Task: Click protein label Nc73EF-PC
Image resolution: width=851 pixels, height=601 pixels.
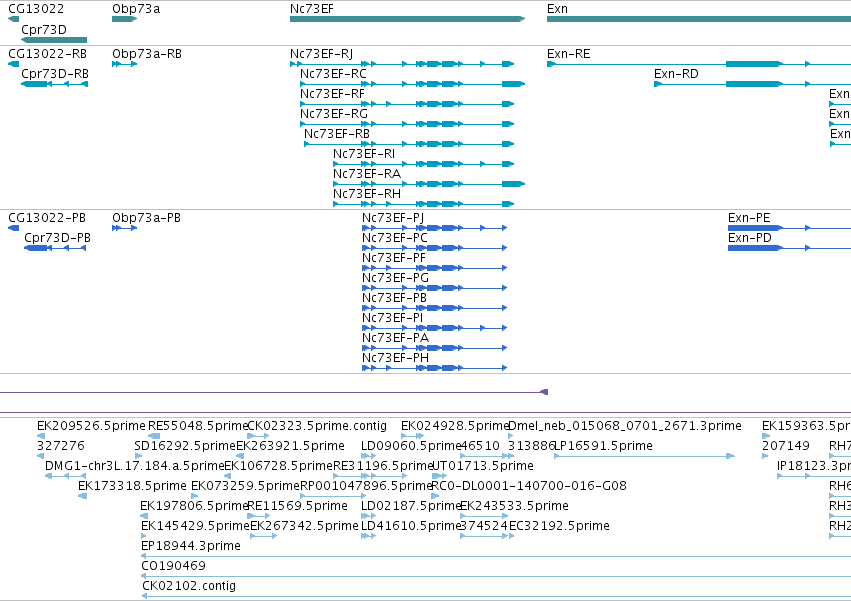Action: click(395, 238)
